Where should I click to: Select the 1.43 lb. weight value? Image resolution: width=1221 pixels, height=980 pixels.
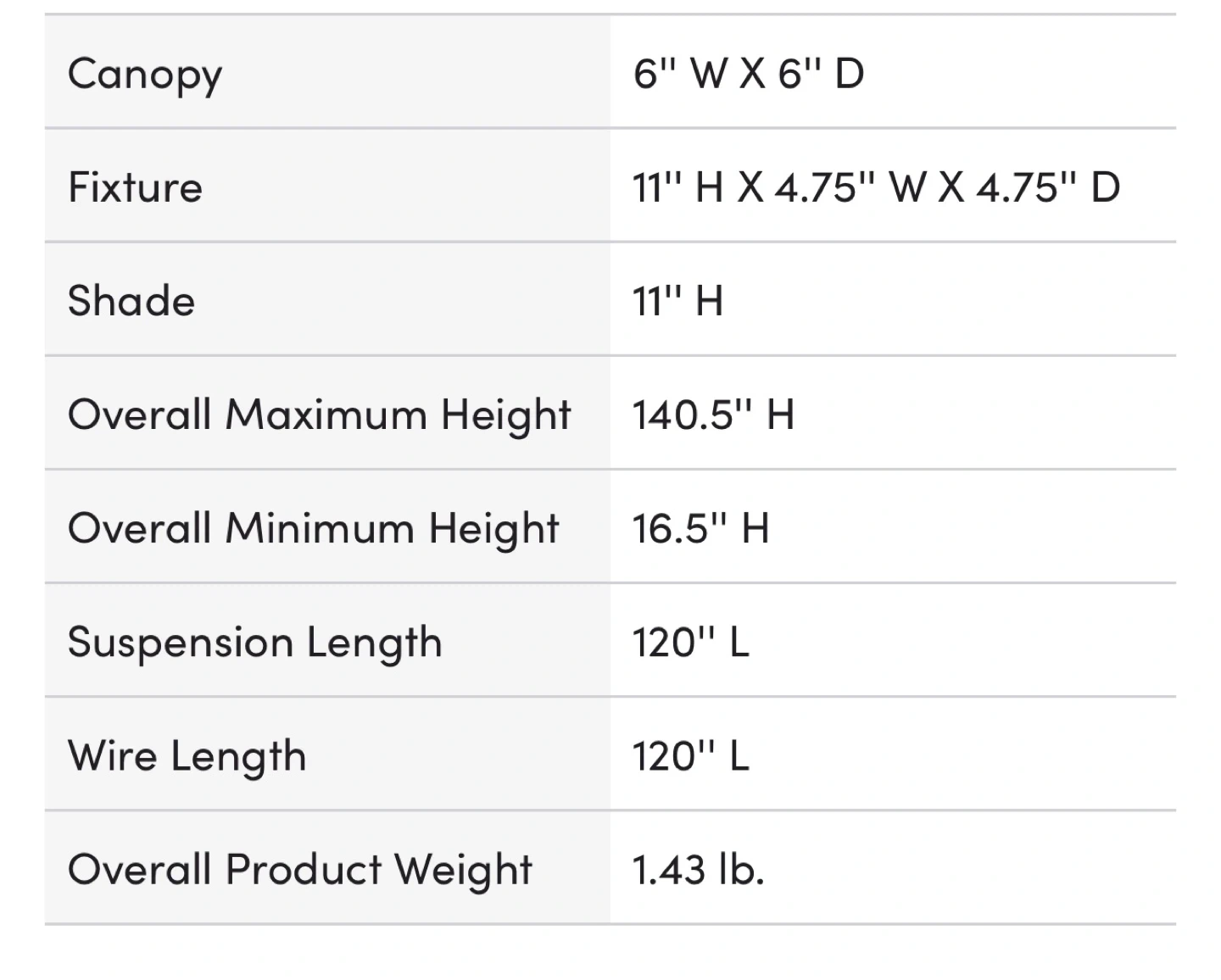click(698, 870)
